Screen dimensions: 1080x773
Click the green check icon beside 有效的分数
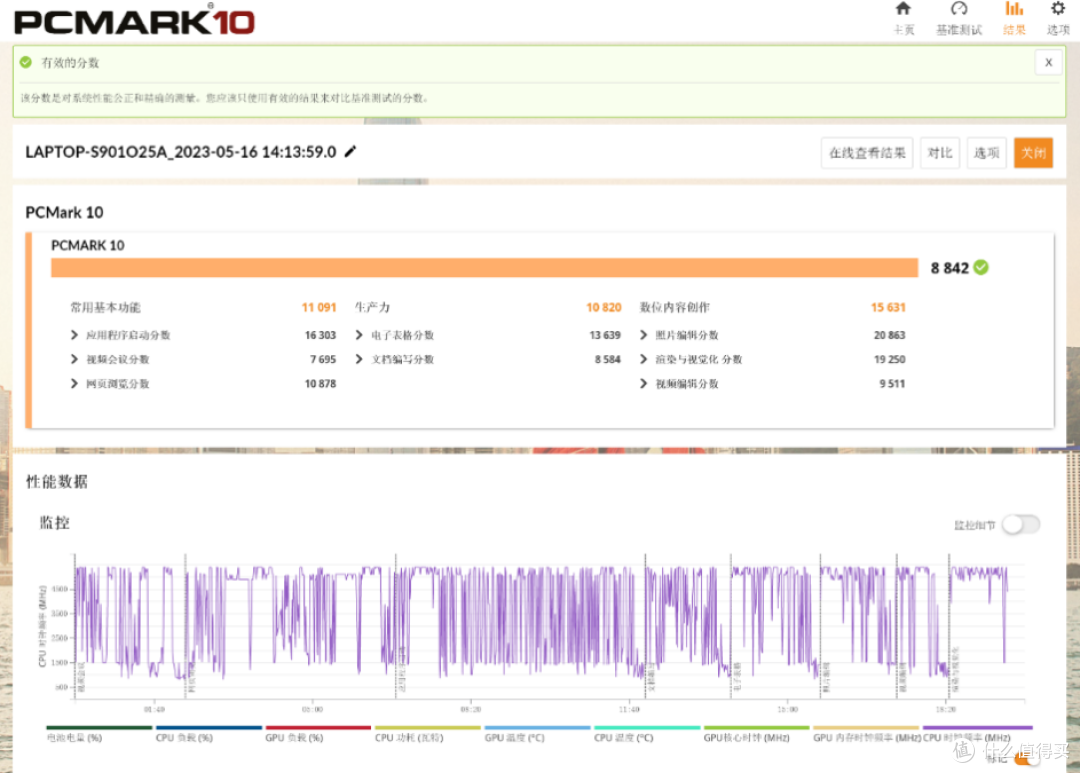[25, 63]
